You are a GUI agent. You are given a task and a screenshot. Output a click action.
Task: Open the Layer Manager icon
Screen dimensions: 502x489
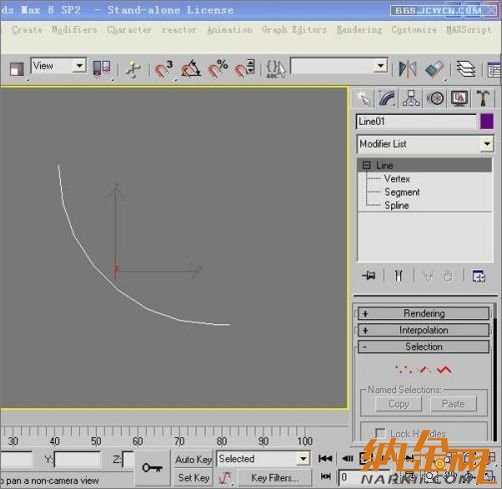465,69
